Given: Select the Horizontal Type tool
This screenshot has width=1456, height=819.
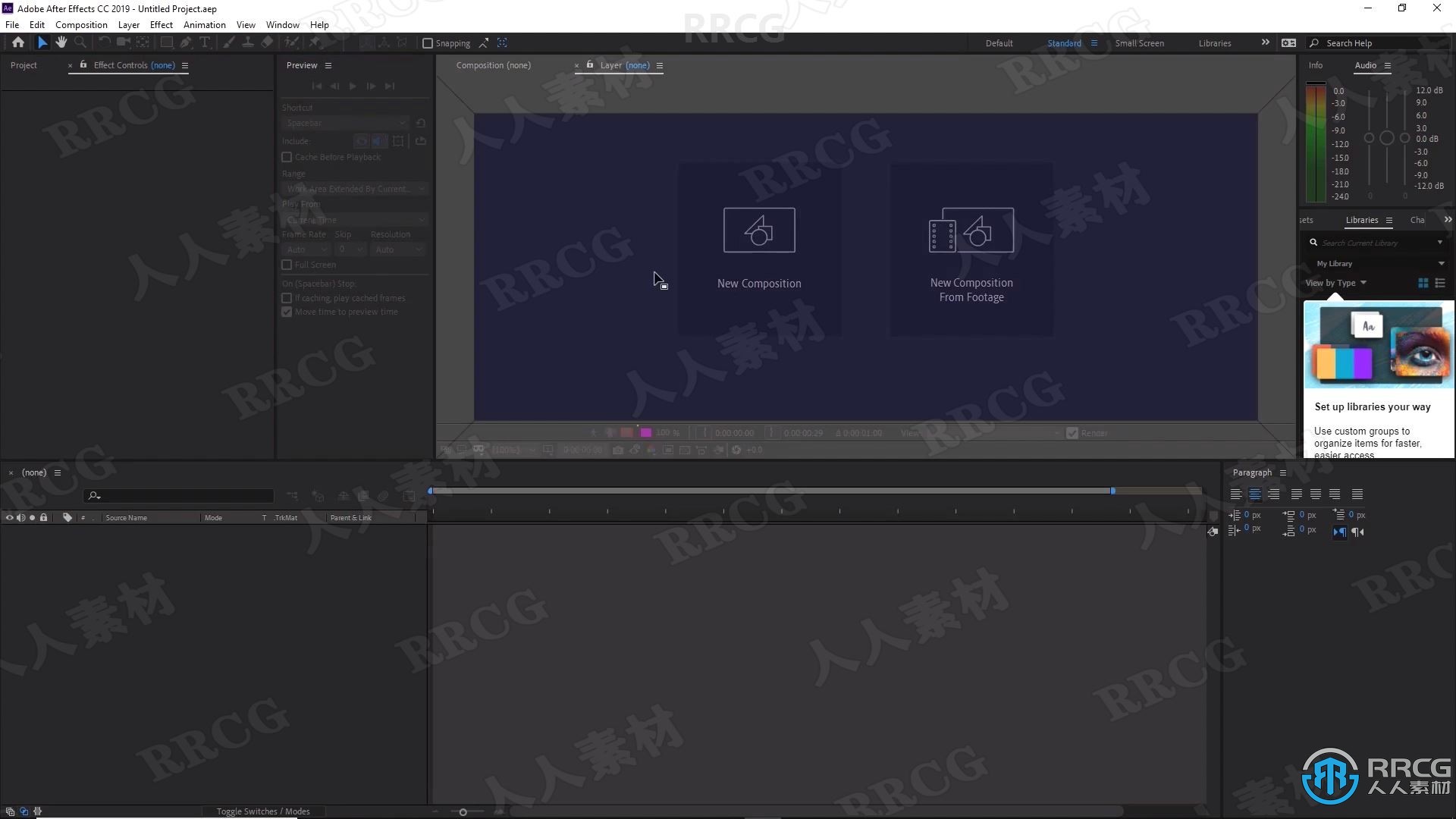Looking at the screenshot, I should [205, 43].
